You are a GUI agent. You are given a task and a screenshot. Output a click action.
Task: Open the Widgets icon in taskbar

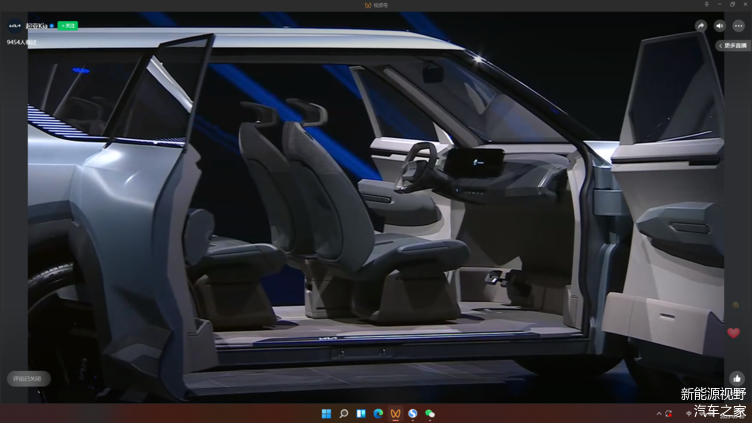pyautogui.click(x=361, y=413)
